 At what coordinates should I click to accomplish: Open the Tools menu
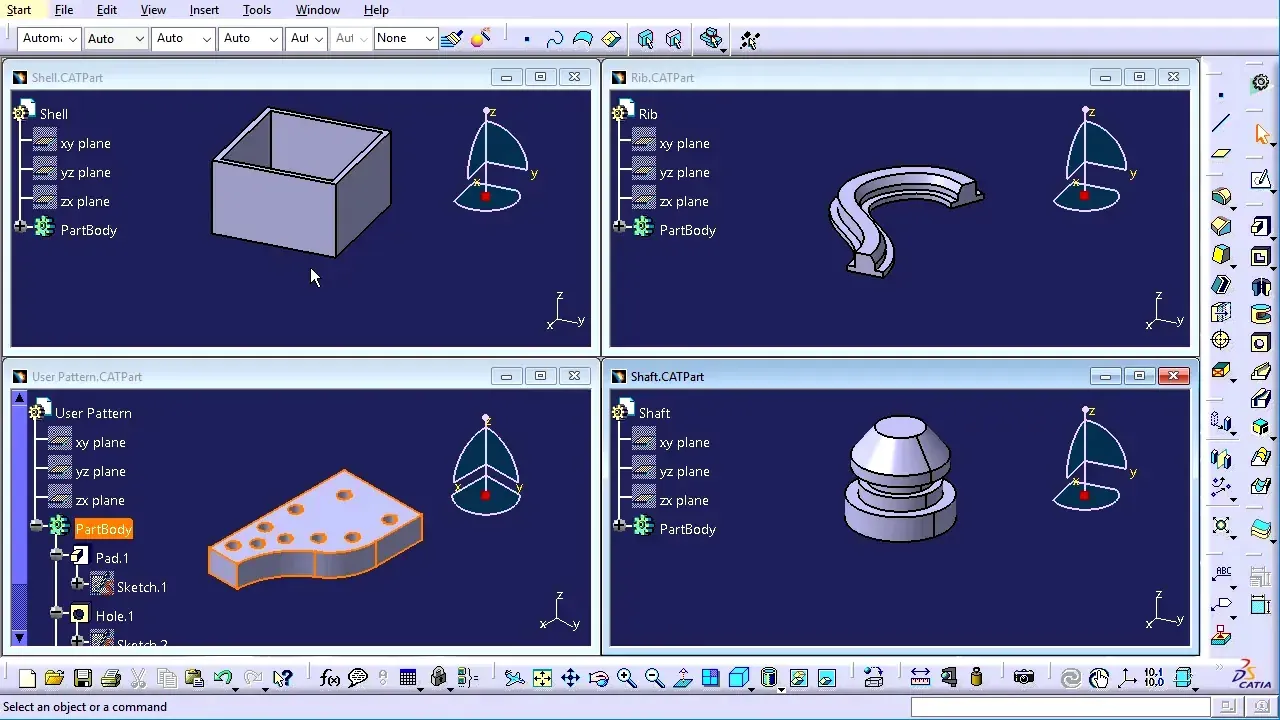[257, 10]
